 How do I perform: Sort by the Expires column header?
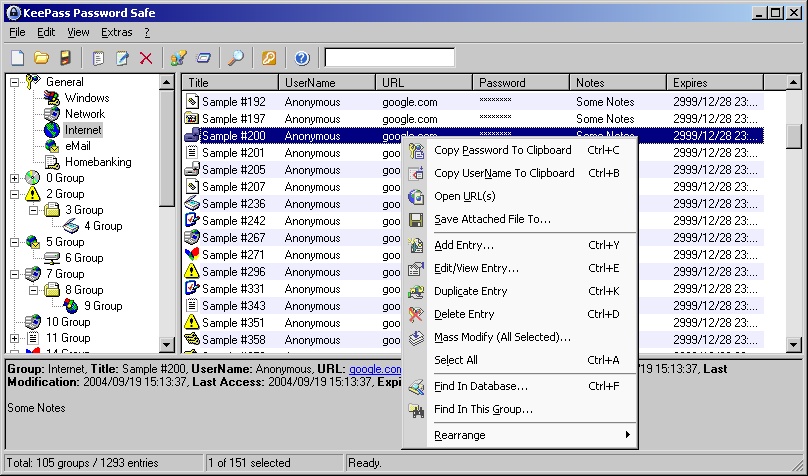[x=715, y=82]
